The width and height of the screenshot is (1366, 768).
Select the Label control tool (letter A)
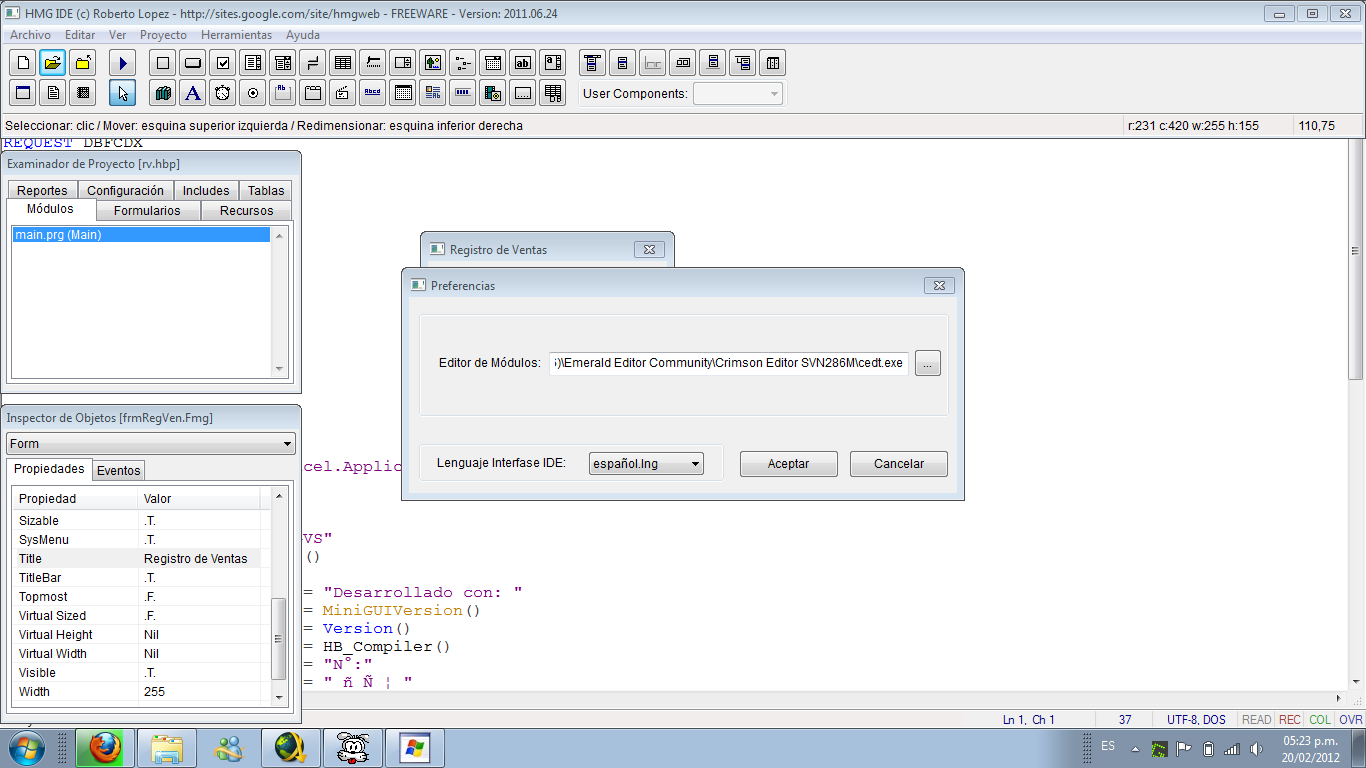click(193, 93)
